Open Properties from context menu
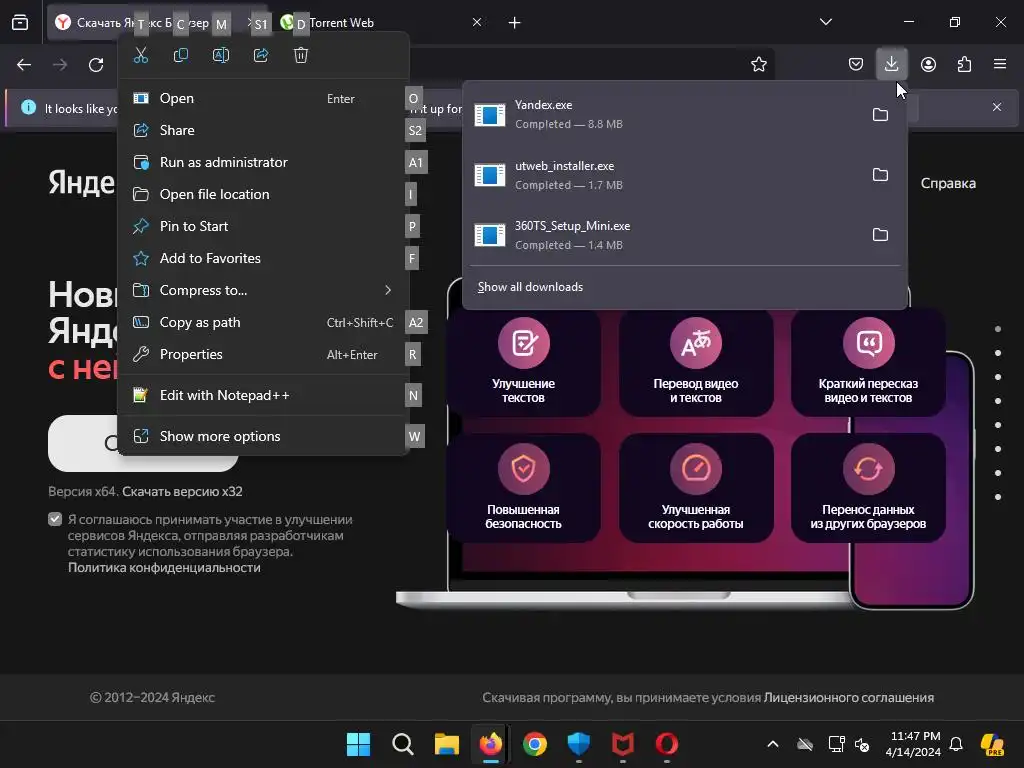This screenshot has height=768, width=1024. [263, 355]
